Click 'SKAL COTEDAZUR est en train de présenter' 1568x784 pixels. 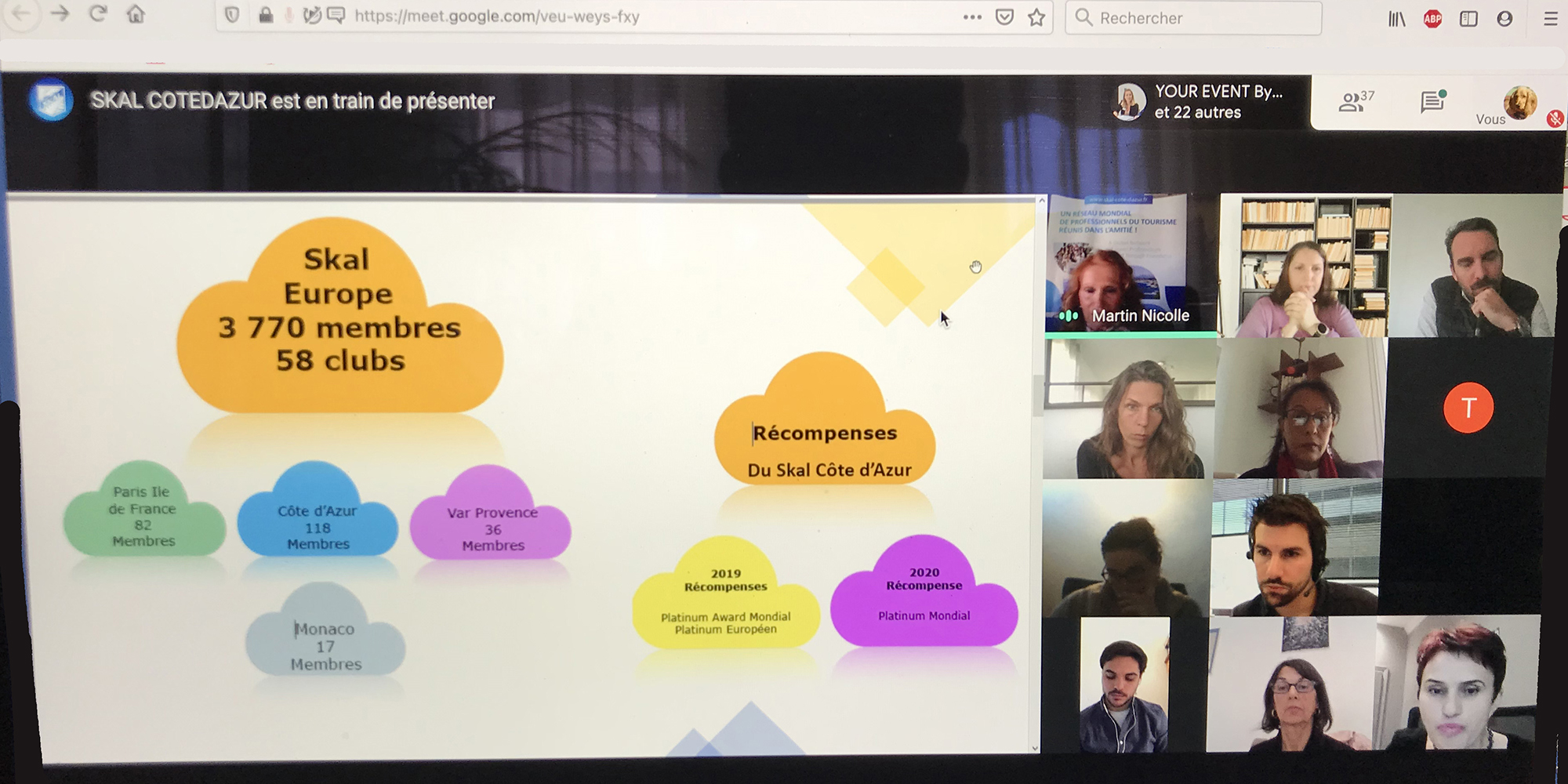tap(292, 101)
